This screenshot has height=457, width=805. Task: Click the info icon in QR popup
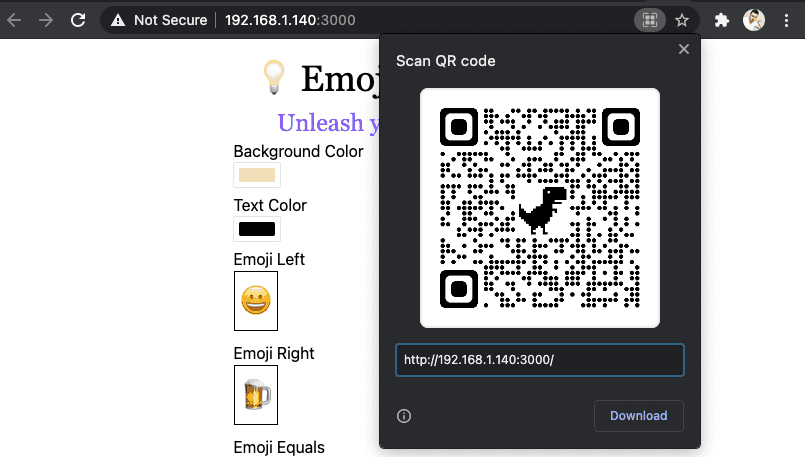click(404, 416)
